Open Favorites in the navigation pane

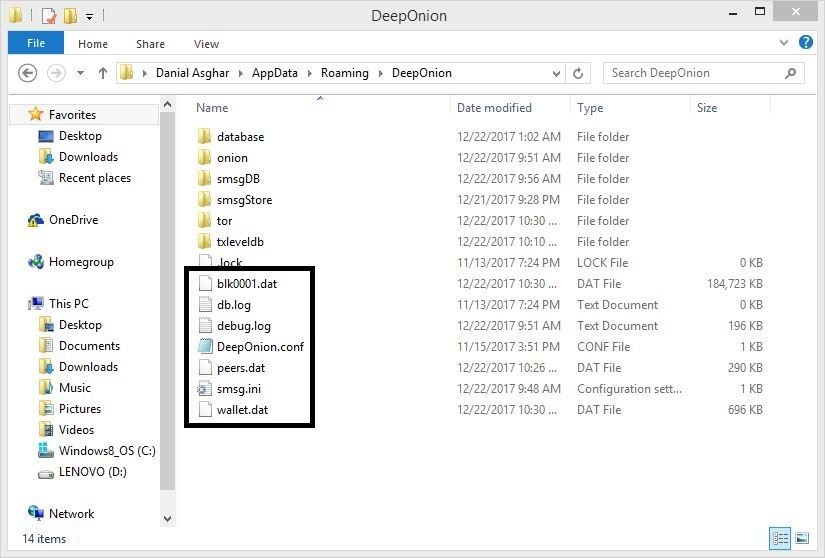[x=72, y=115]
